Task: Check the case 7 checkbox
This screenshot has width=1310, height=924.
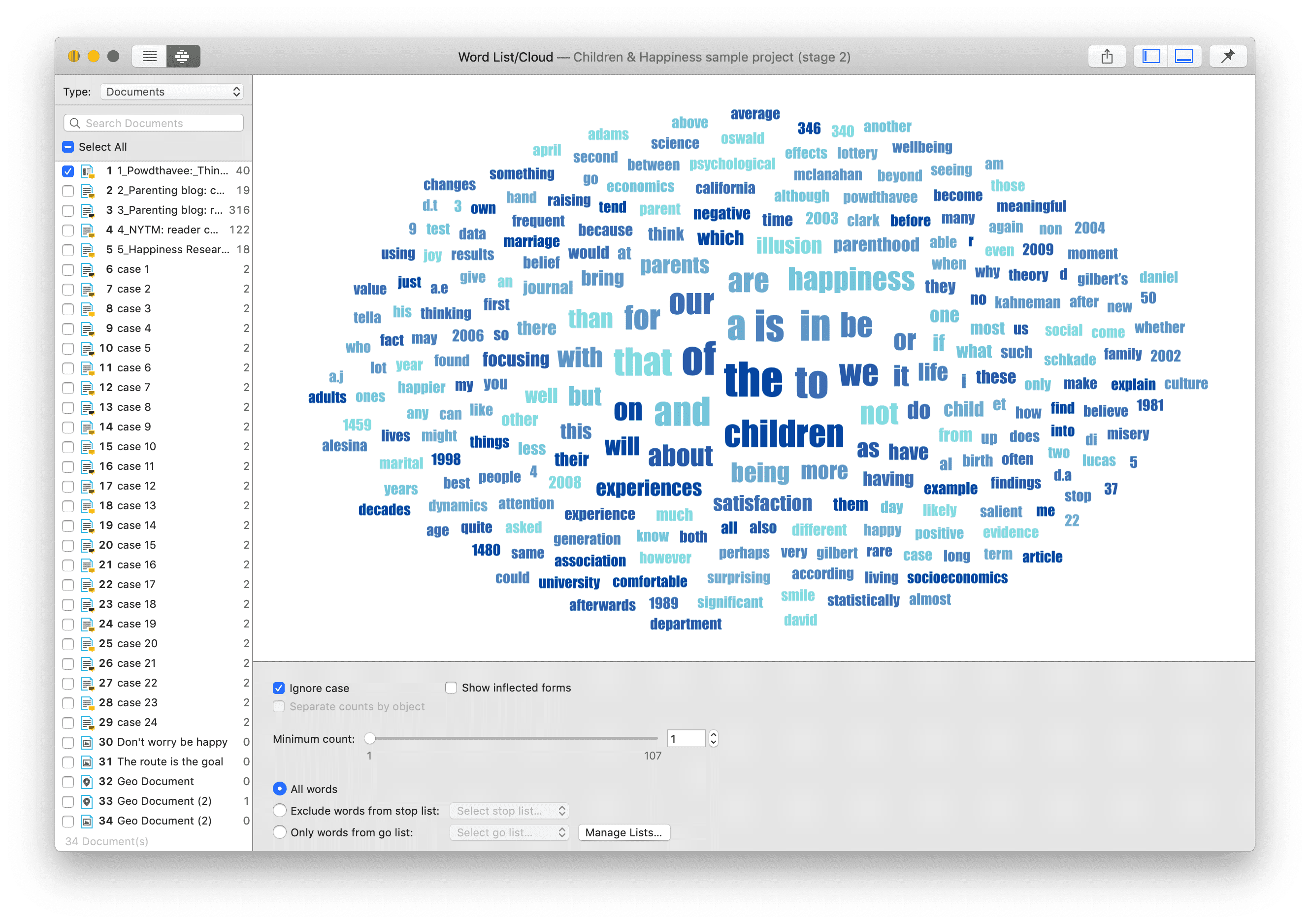Action: pyautogui.click(x=68, y=388)
